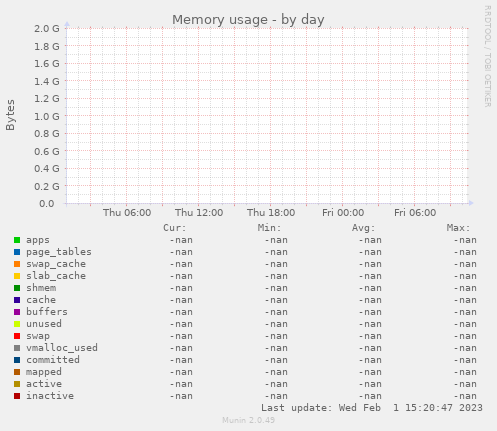Click the indigo cache legend swatch
The image size is (497, 431).
pos(17,300)
